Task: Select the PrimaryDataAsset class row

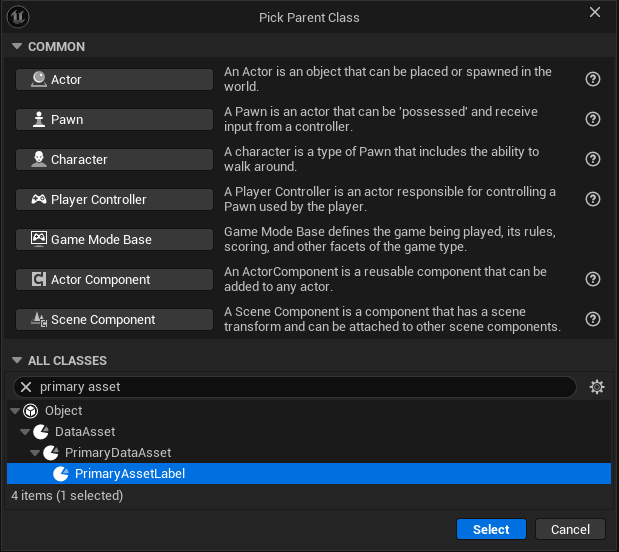Action: coord(309,453)
